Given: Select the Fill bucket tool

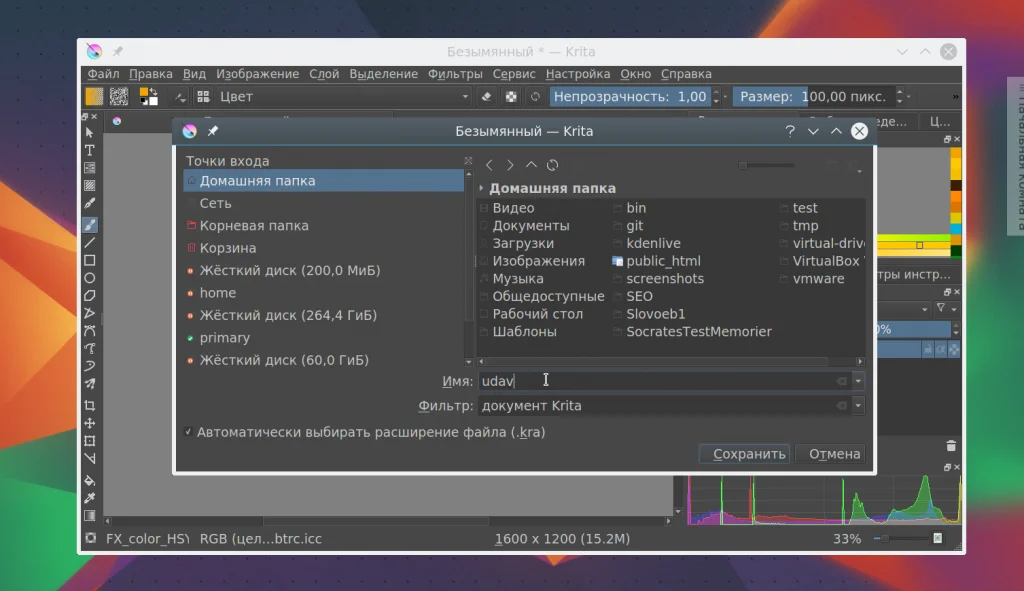Looking at the screenshot, I should point(90,480).
